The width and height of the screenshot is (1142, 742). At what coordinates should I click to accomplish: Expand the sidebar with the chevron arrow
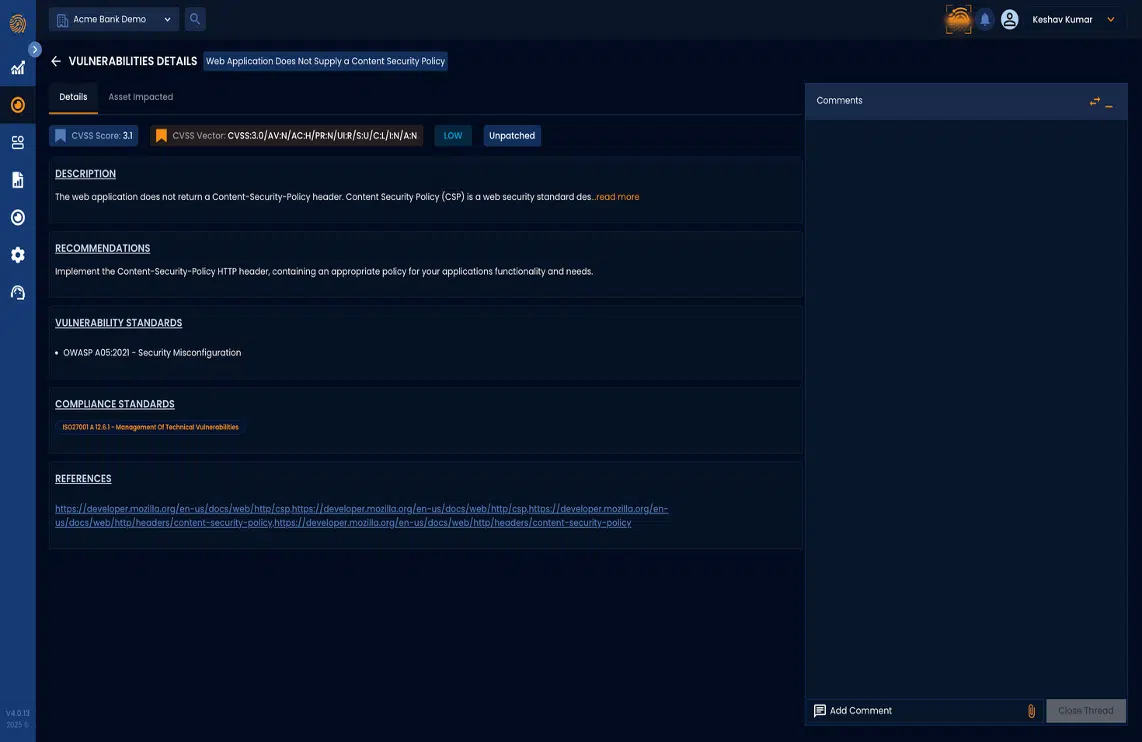(34, 50)
